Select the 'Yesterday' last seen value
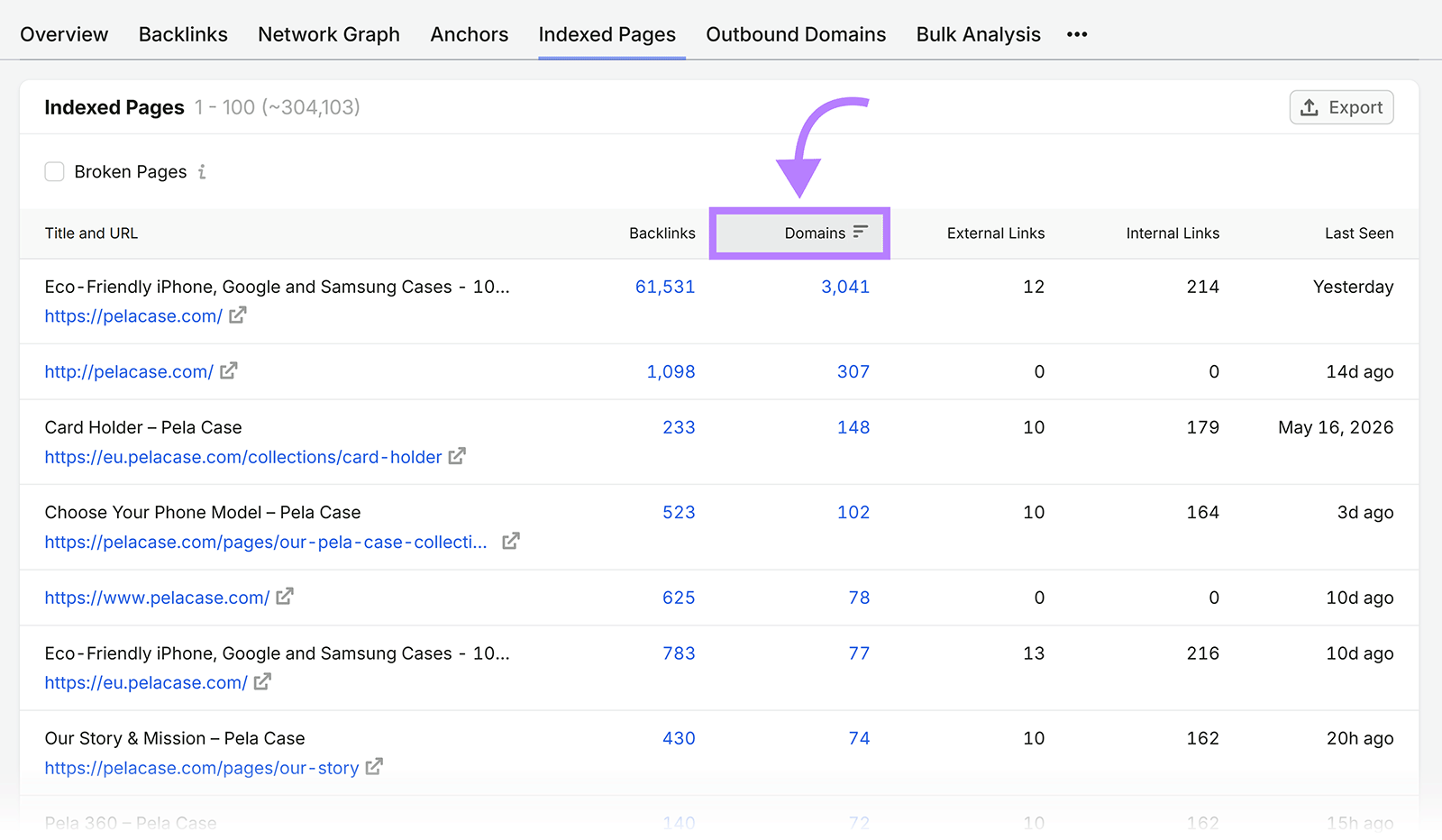1442x840 pixels. point(1353,287)
